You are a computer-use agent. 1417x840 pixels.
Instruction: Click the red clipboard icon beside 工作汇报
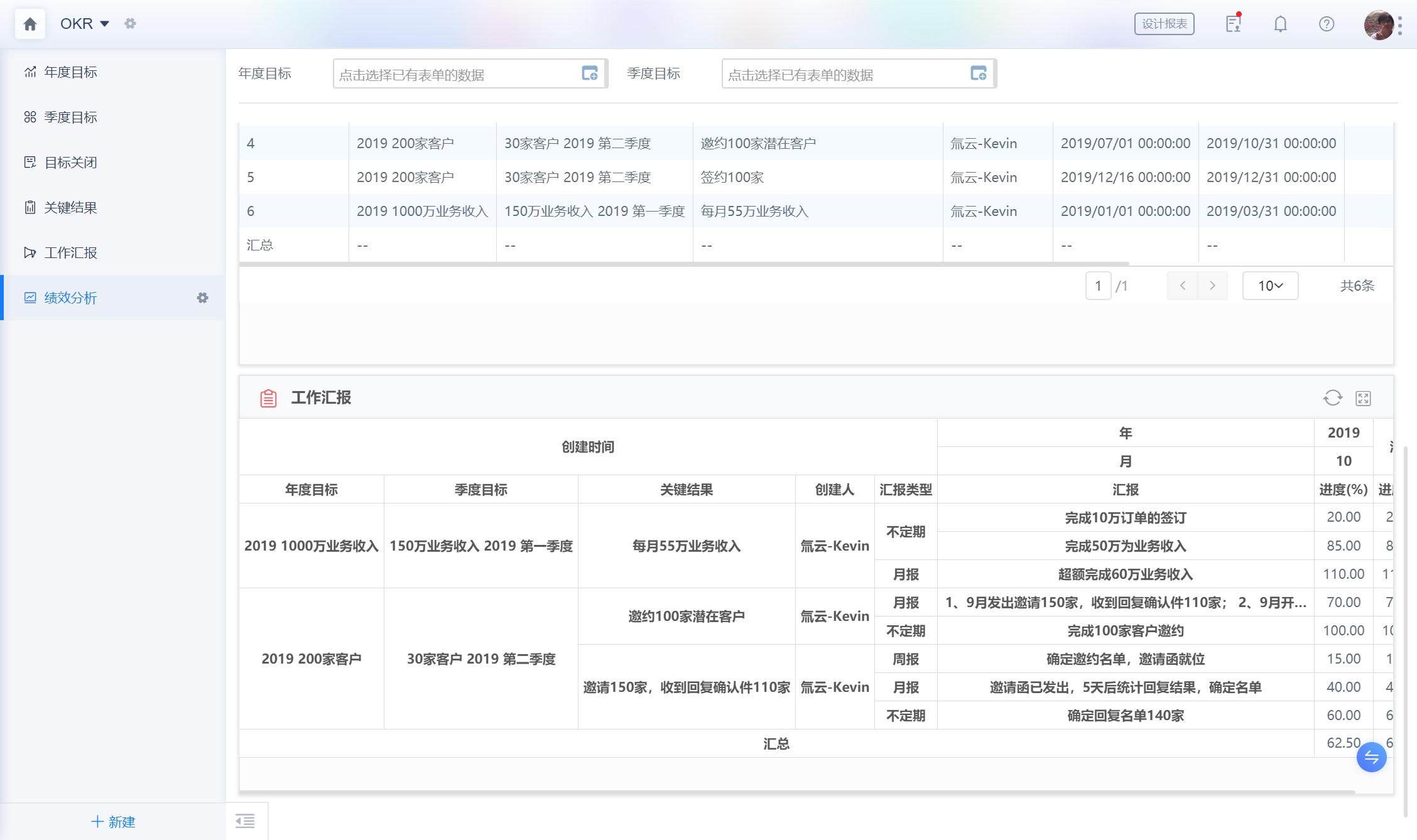(268, 398)
